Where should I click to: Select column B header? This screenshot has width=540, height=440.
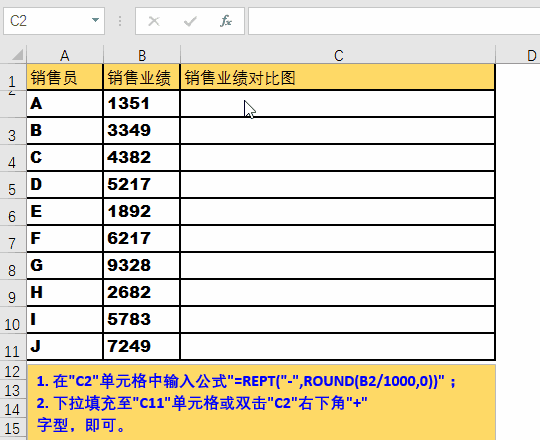tap(142, 55)
